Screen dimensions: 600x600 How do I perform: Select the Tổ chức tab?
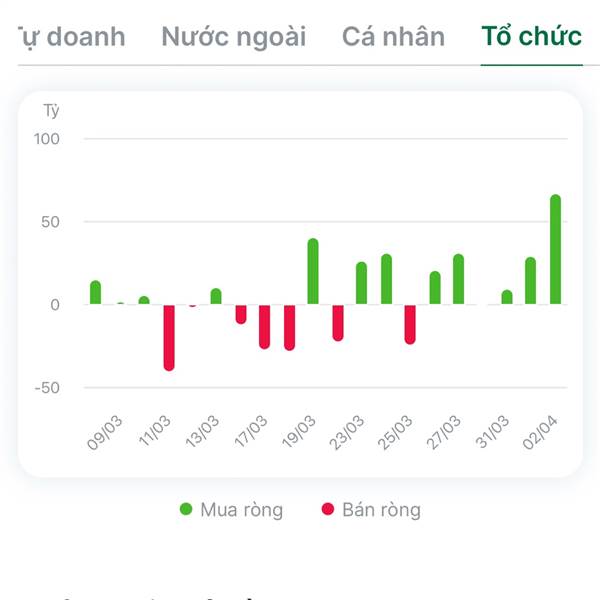point(531,37)
